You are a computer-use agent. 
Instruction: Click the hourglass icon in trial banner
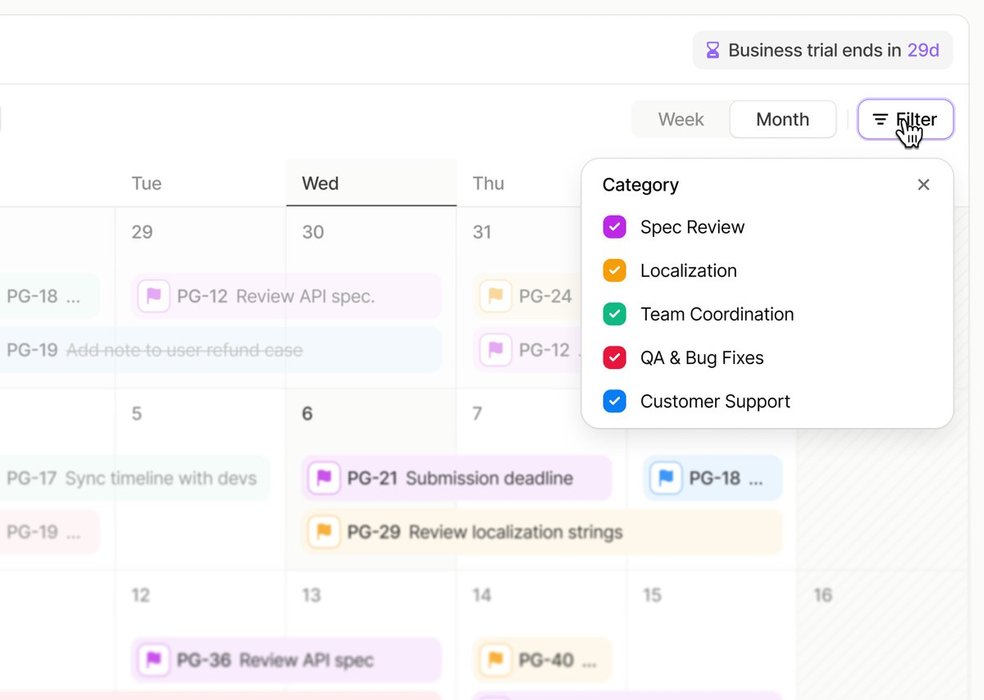pos(712,50)
